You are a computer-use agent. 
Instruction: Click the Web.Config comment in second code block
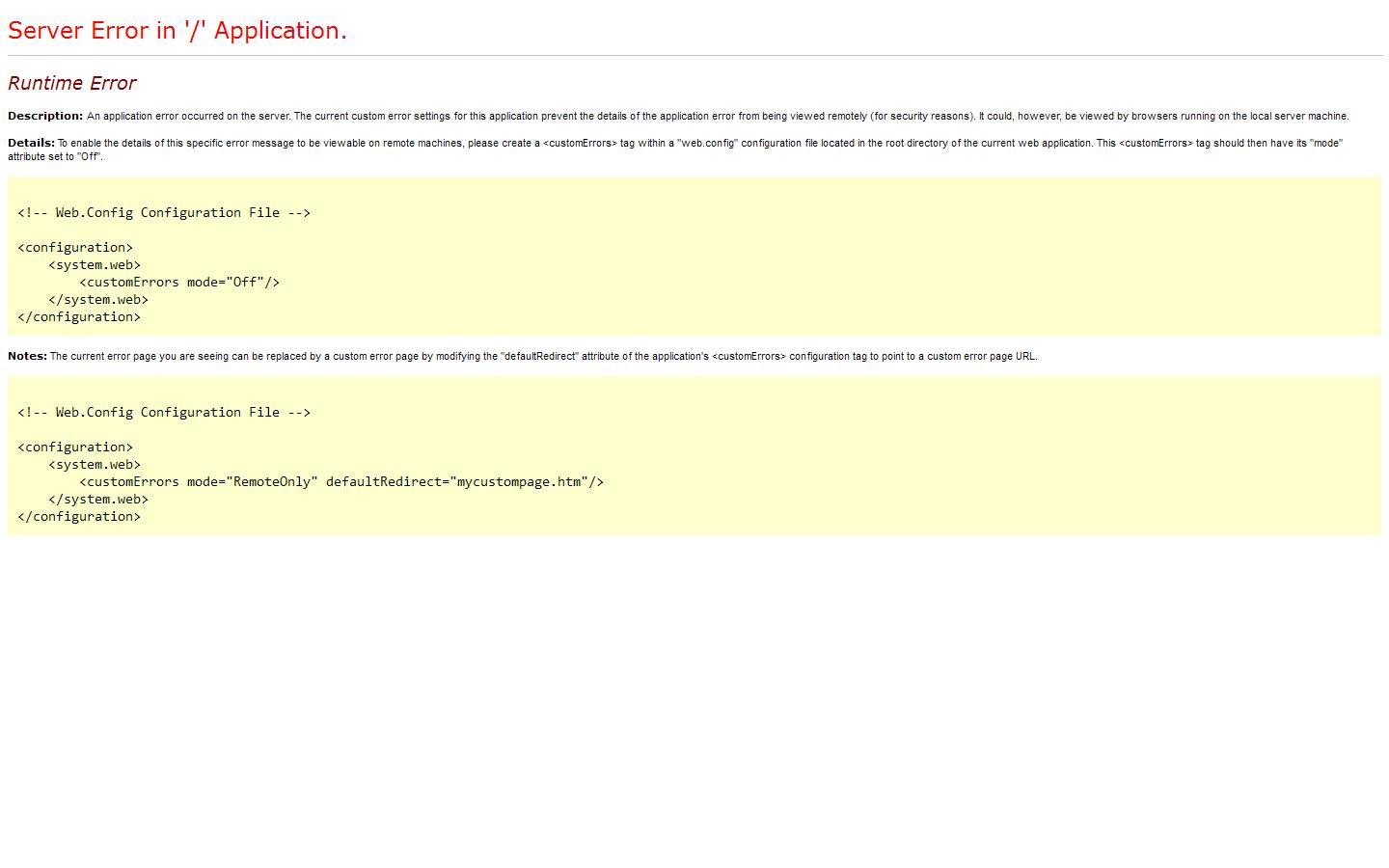[164, 413]
